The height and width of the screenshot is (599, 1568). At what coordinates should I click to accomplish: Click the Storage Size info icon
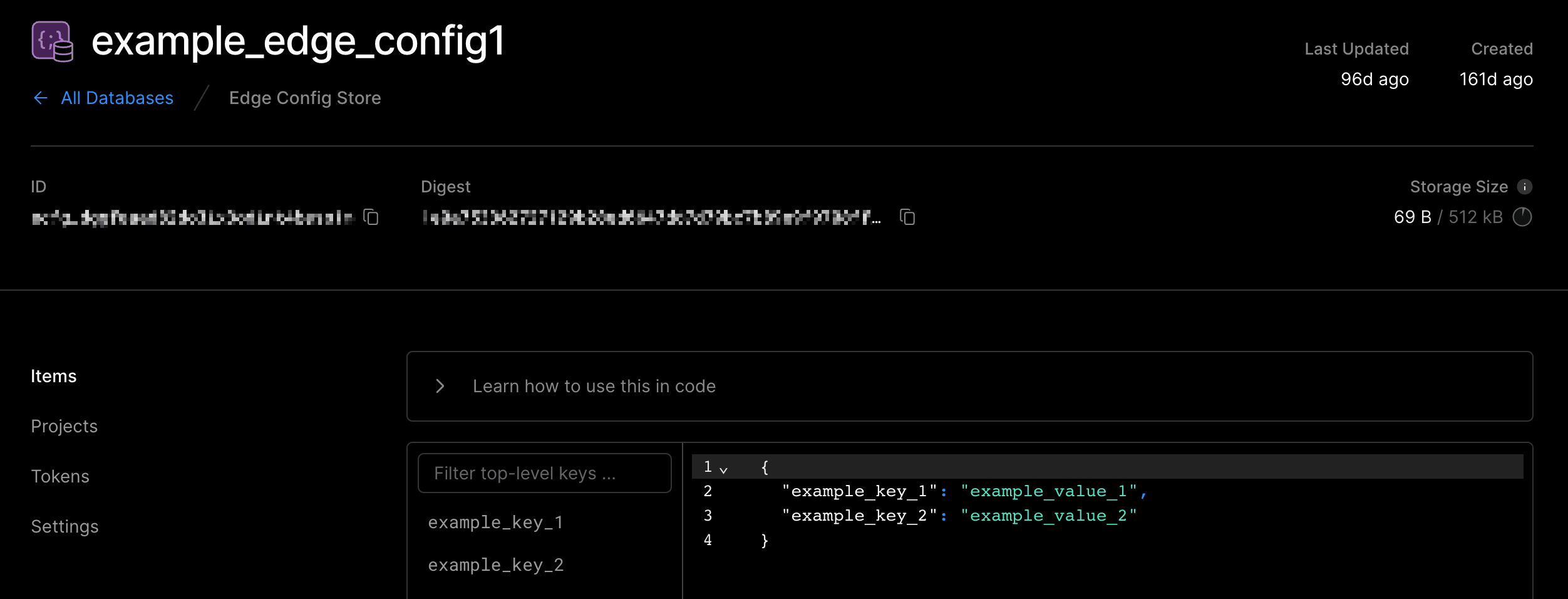tap(1525, 187)
